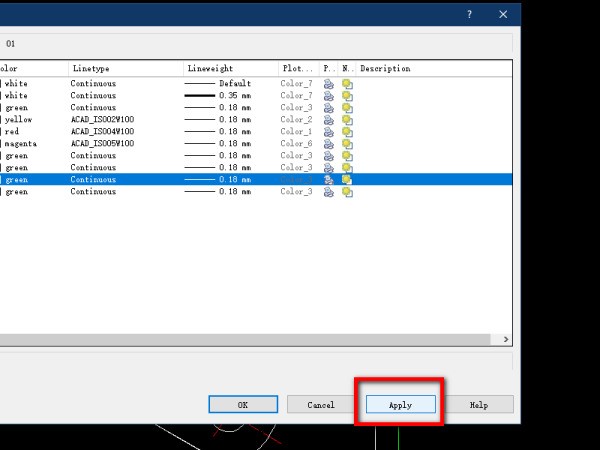Toggle plot printer icon in yellow layer row
Viewport: 600px width, 450px height.
click(328, 120)
